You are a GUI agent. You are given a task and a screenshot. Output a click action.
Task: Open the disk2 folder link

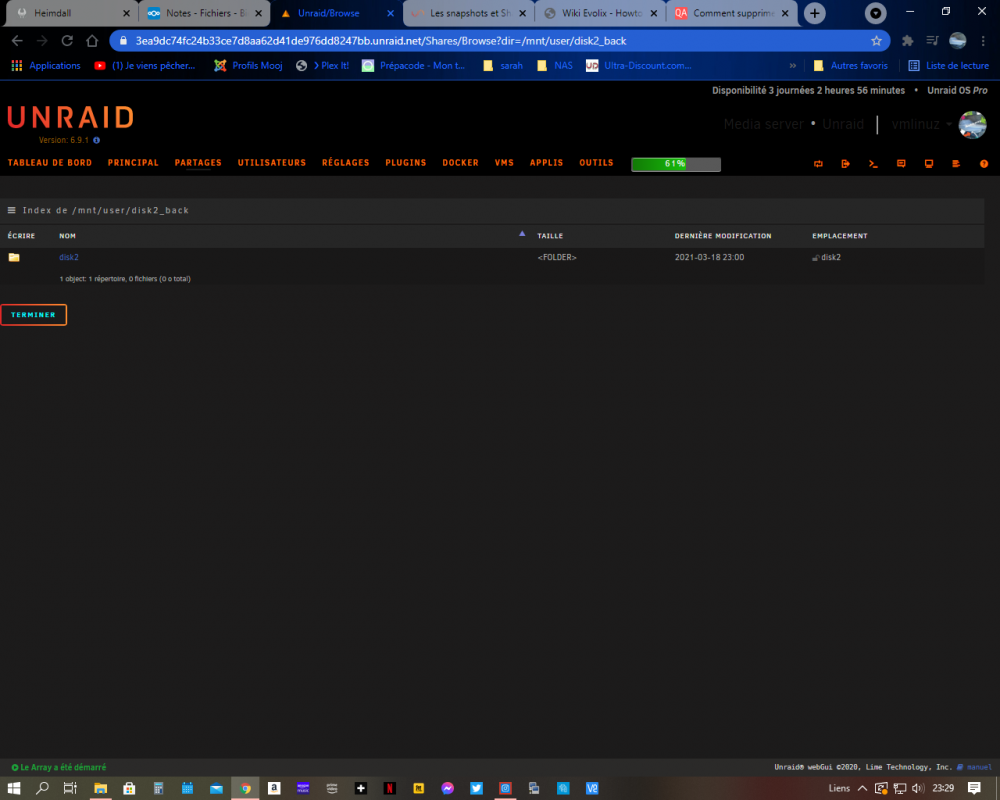(x=69, y=257)
